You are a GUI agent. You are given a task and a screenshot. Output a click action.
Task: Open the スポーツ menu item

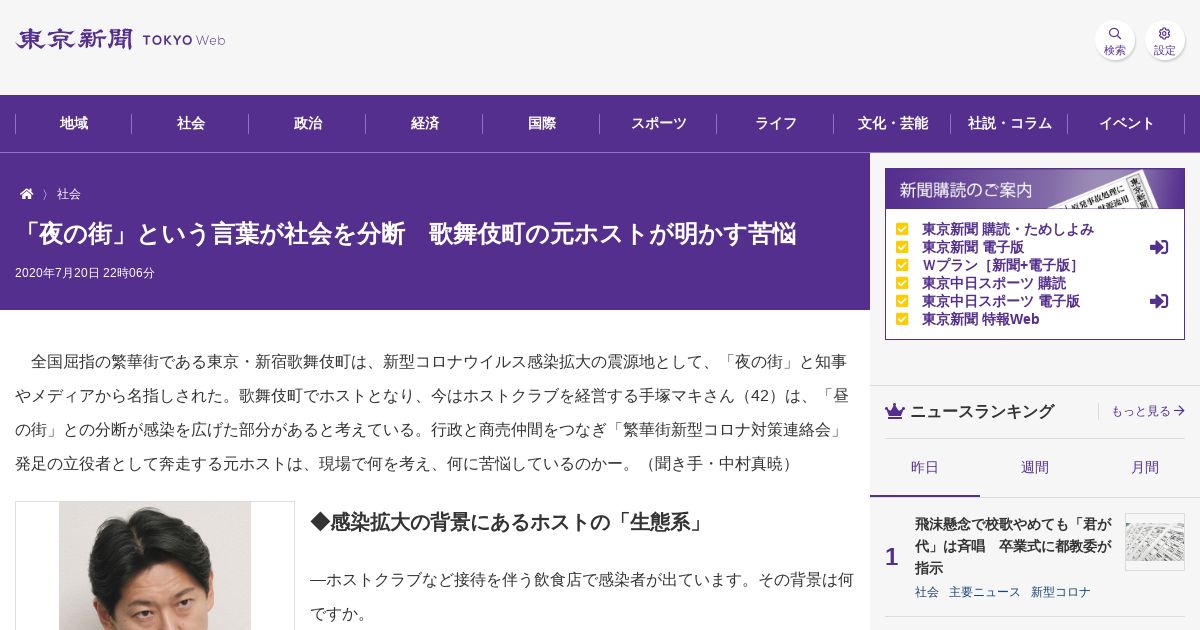click(659, 124)
